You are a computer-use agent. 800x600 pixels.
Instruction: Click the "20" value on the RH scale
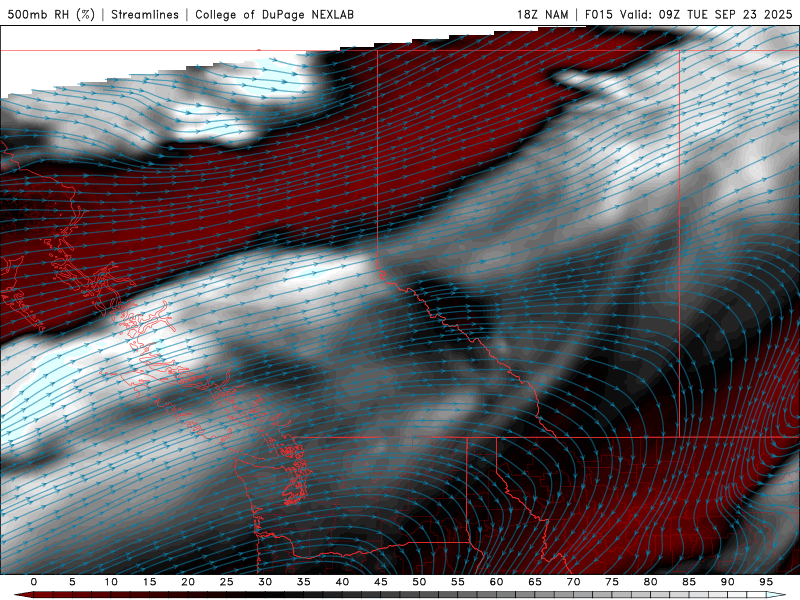coord(188,582)
